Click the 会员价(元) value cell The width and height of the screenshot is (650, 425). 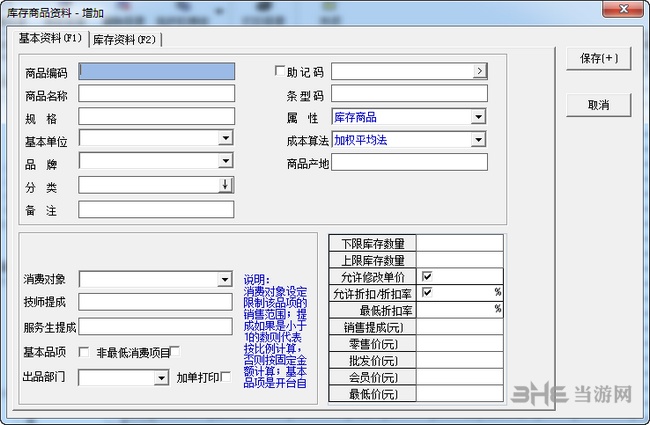[x=460, y=377]
